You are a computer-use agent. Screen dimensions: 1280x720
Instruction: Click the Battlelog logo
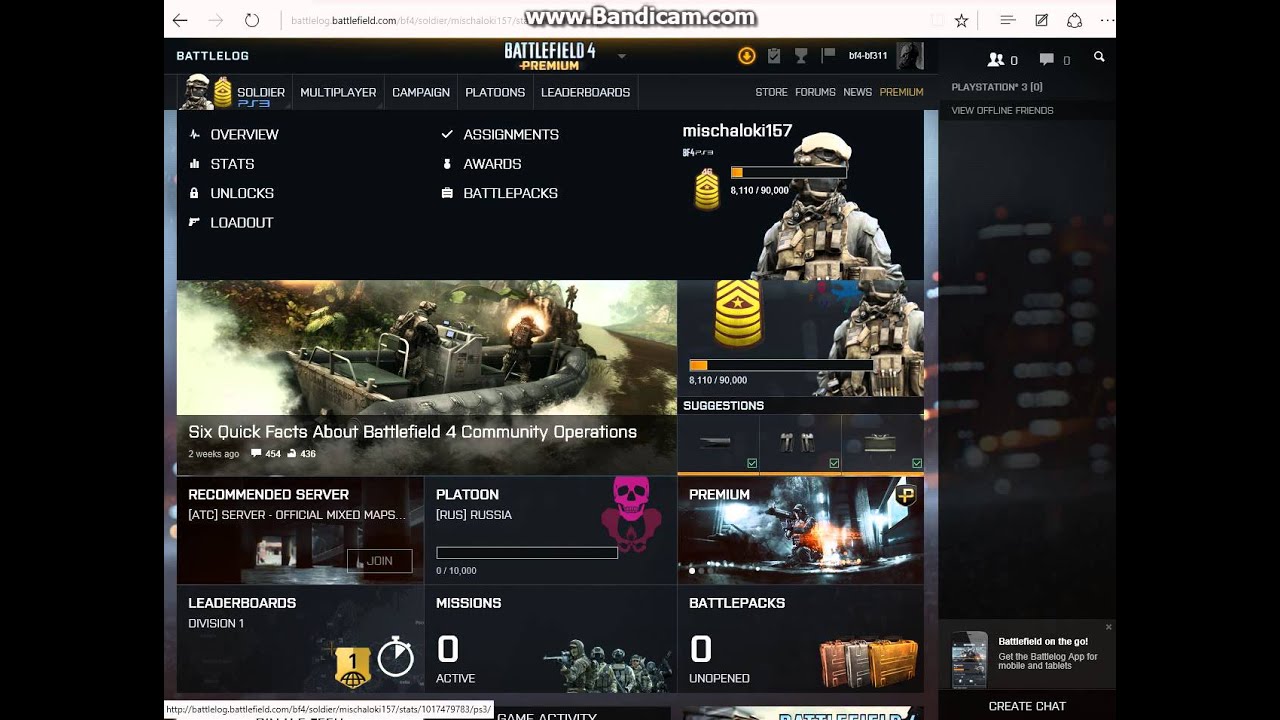(213, 56)
